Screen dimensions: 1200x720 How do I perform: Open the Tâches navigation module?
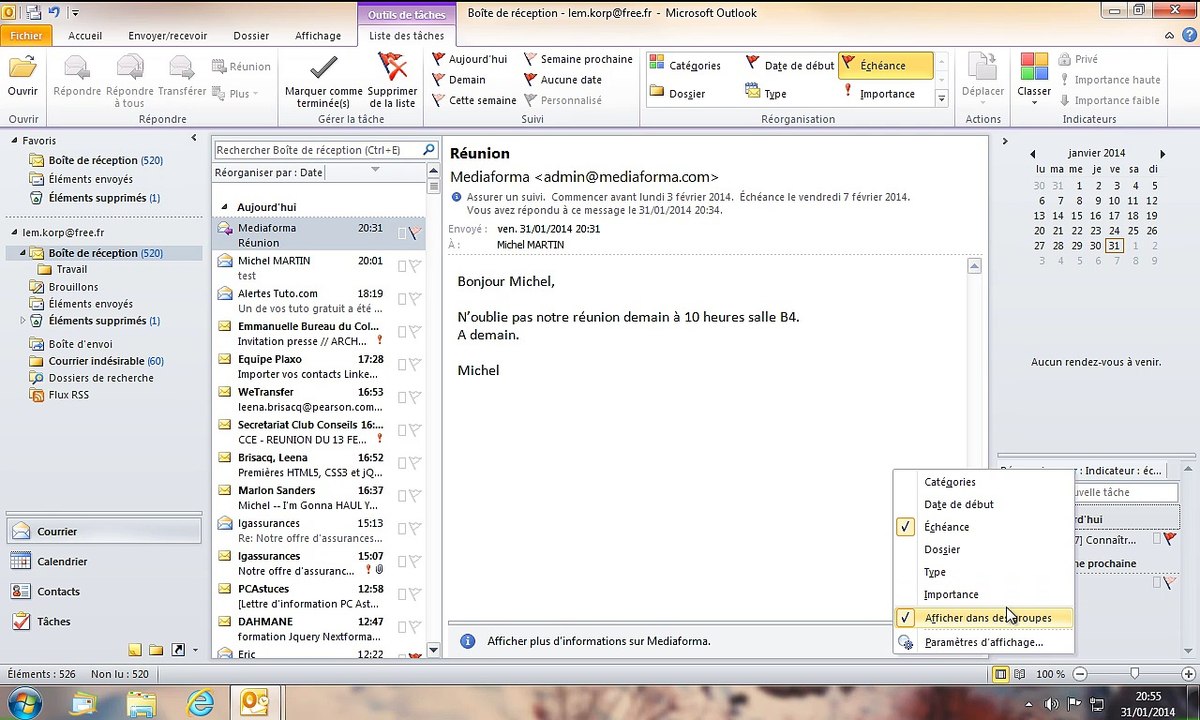point(105,622)
